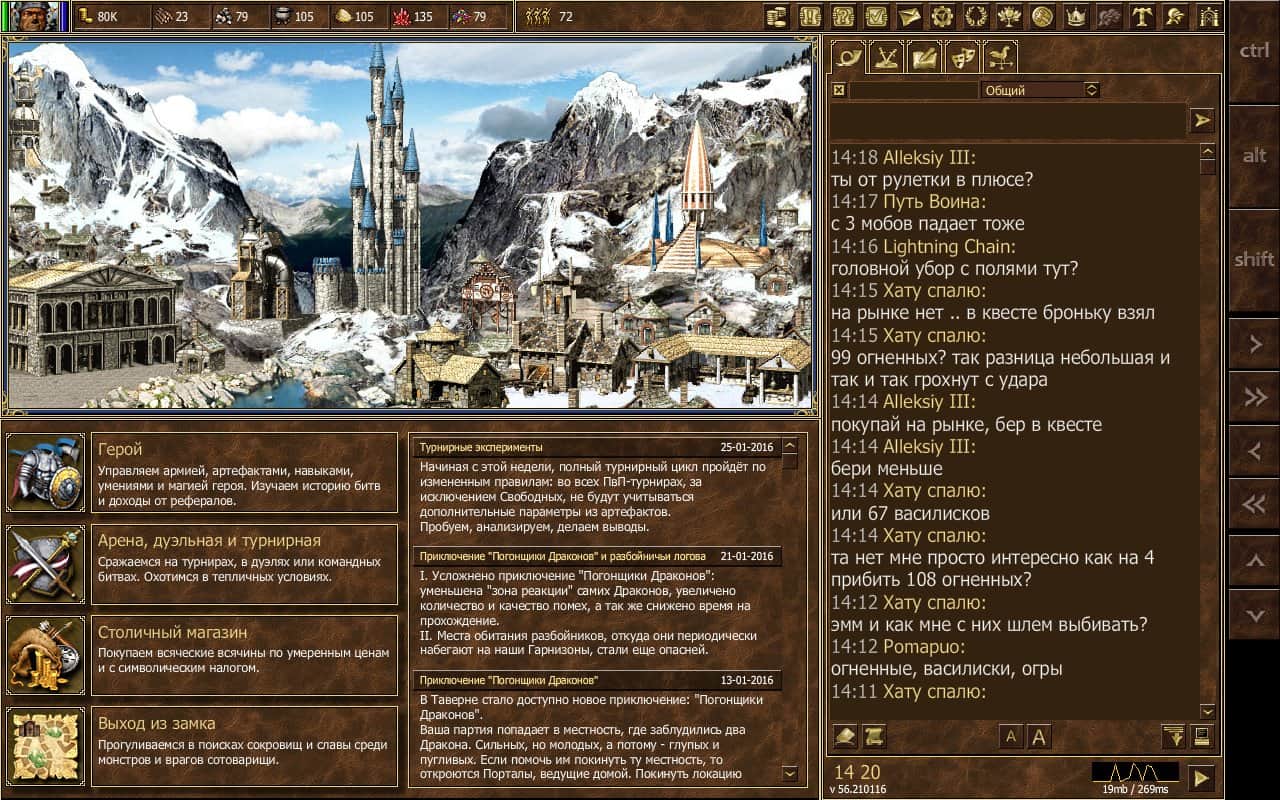The height and width of the screenshot is (800, 1280).
Task: Open the "Общий" channel dropdown
Action: pyautogui.click(x=1040, y=90)
